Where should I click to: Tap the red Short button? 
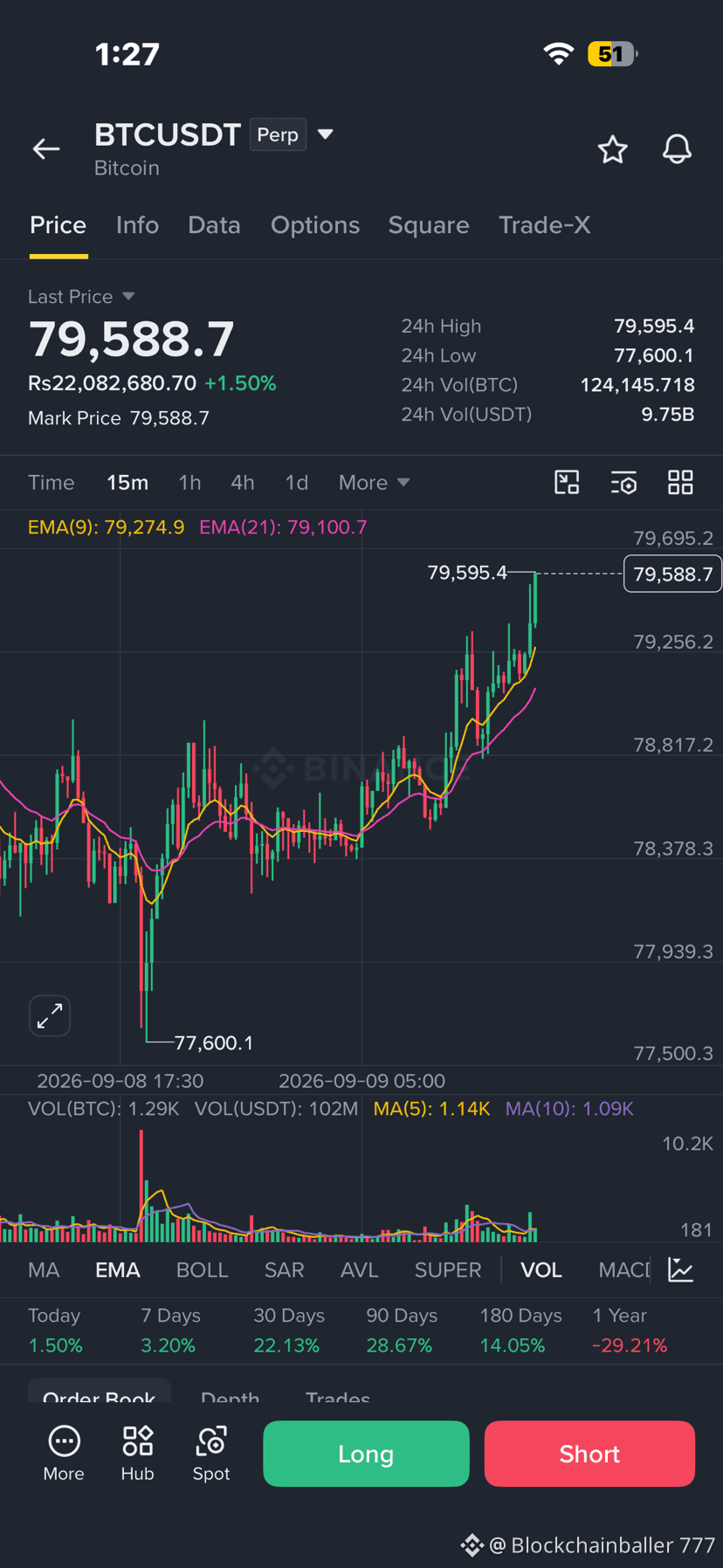click(x=589, y=1454)
